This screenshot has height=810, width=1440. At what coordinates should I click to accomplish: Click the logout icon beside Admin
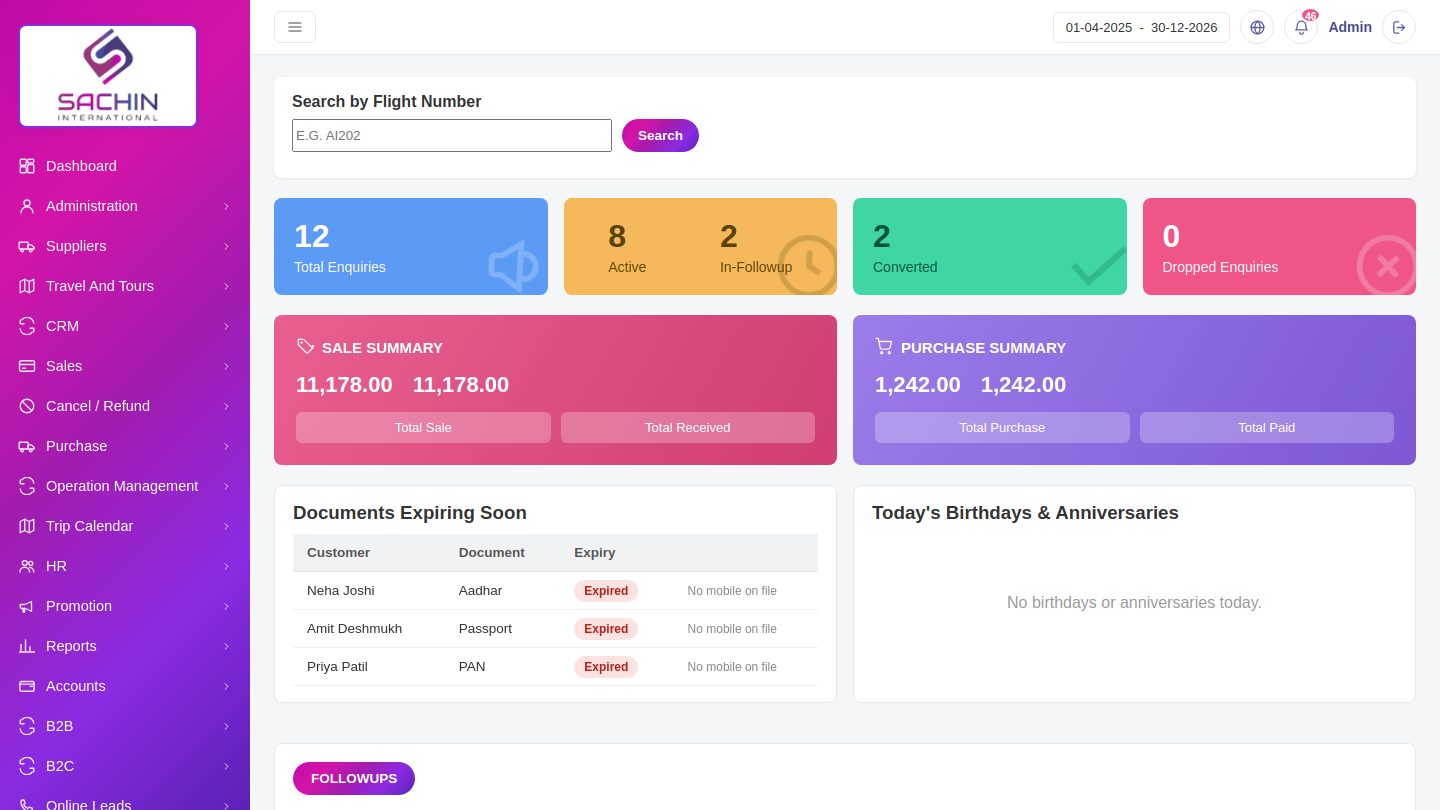point(1399,27)
